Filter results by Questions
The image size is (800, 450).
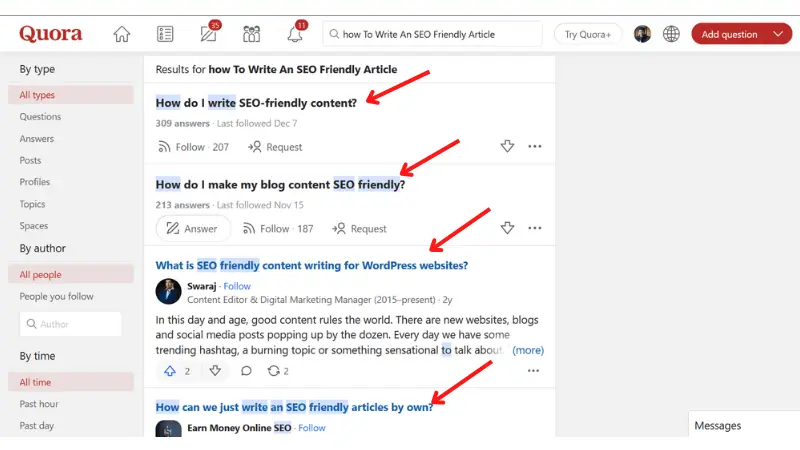coord(40,117)
